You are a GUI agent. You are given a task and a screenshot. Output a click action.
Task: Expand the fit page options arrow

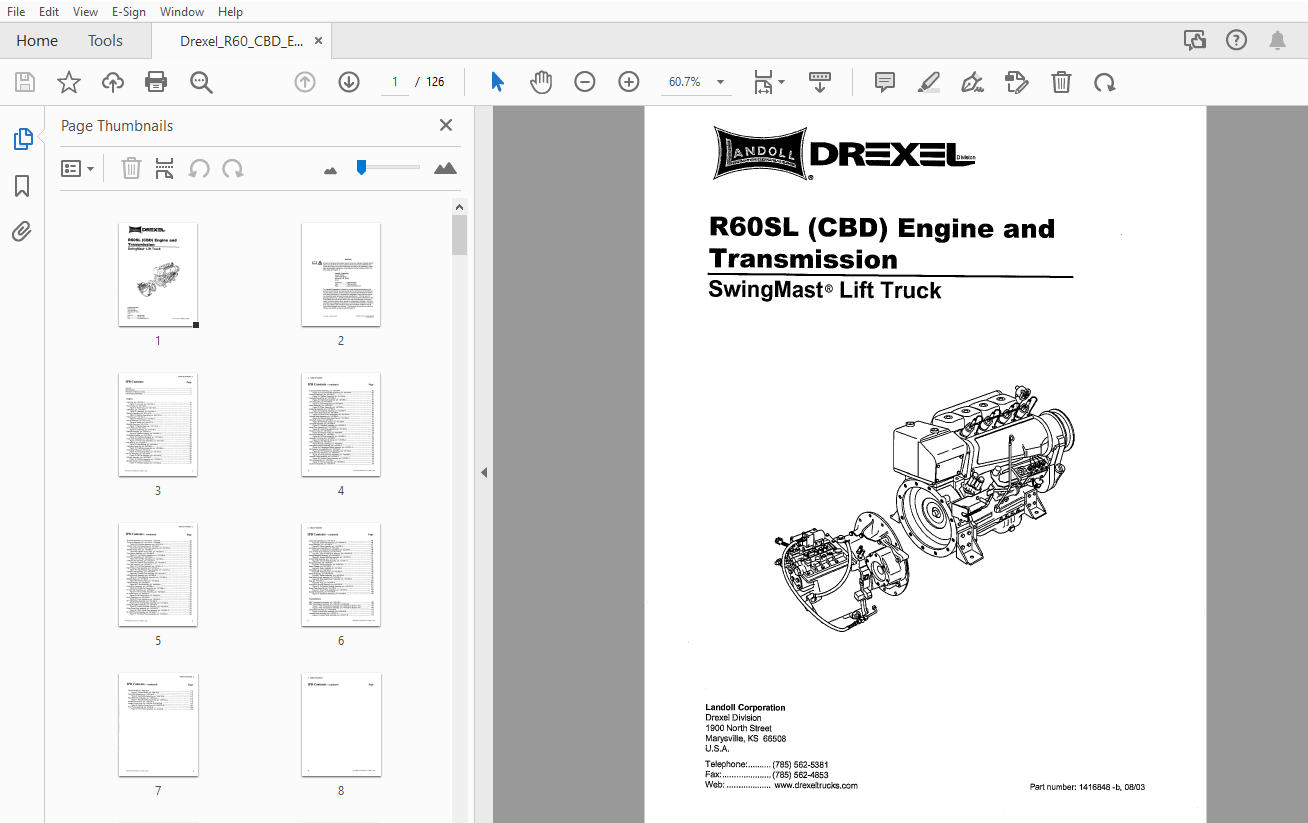(x=781, y=82)
